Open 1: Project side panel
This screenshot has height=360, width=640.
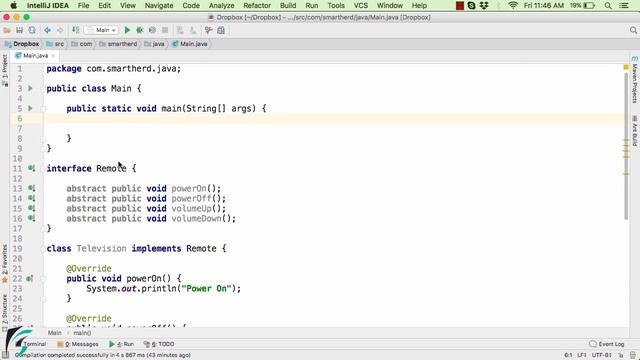pyautogui.click(x=4, y=70)
